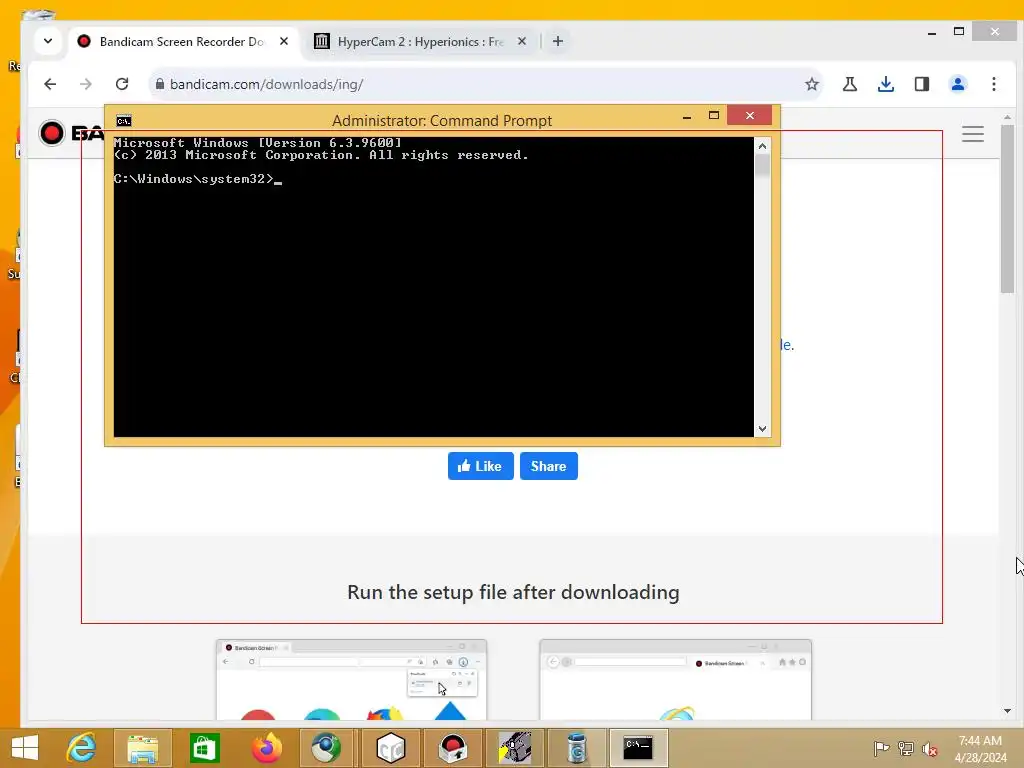Click 'Run the setup file after downloading' heading

[513, 592]
